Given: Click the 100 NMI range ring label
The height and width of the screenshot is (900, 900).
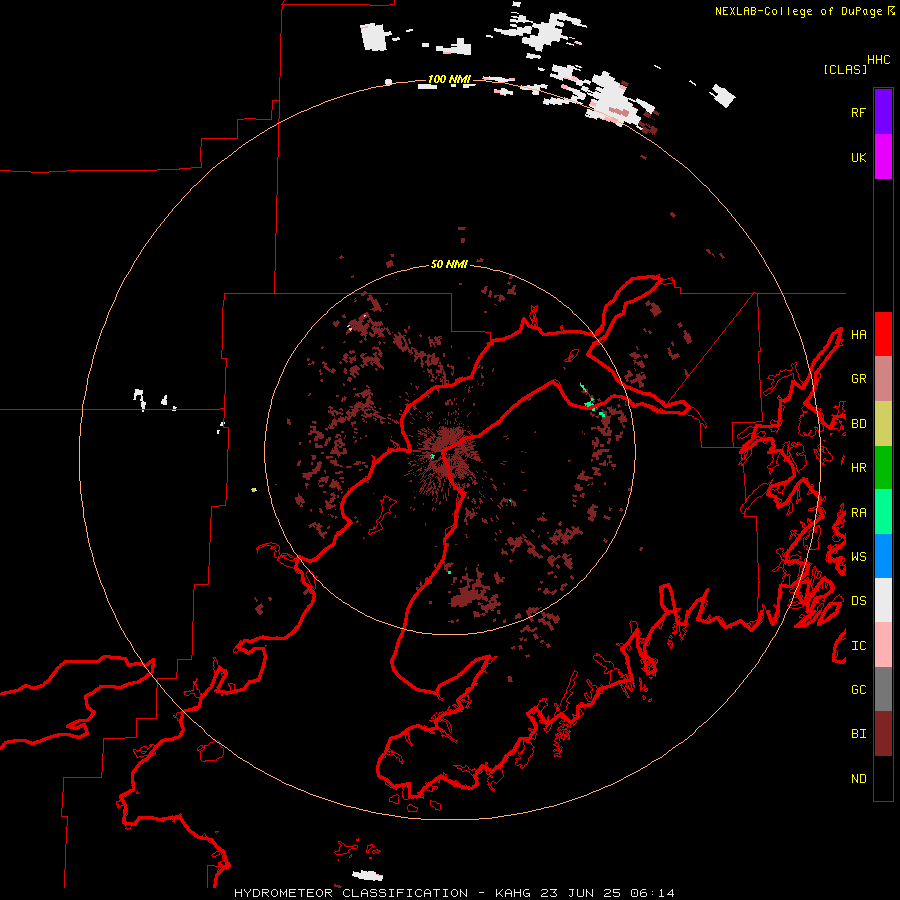Looking at the screenshot, I should (449, 79).
